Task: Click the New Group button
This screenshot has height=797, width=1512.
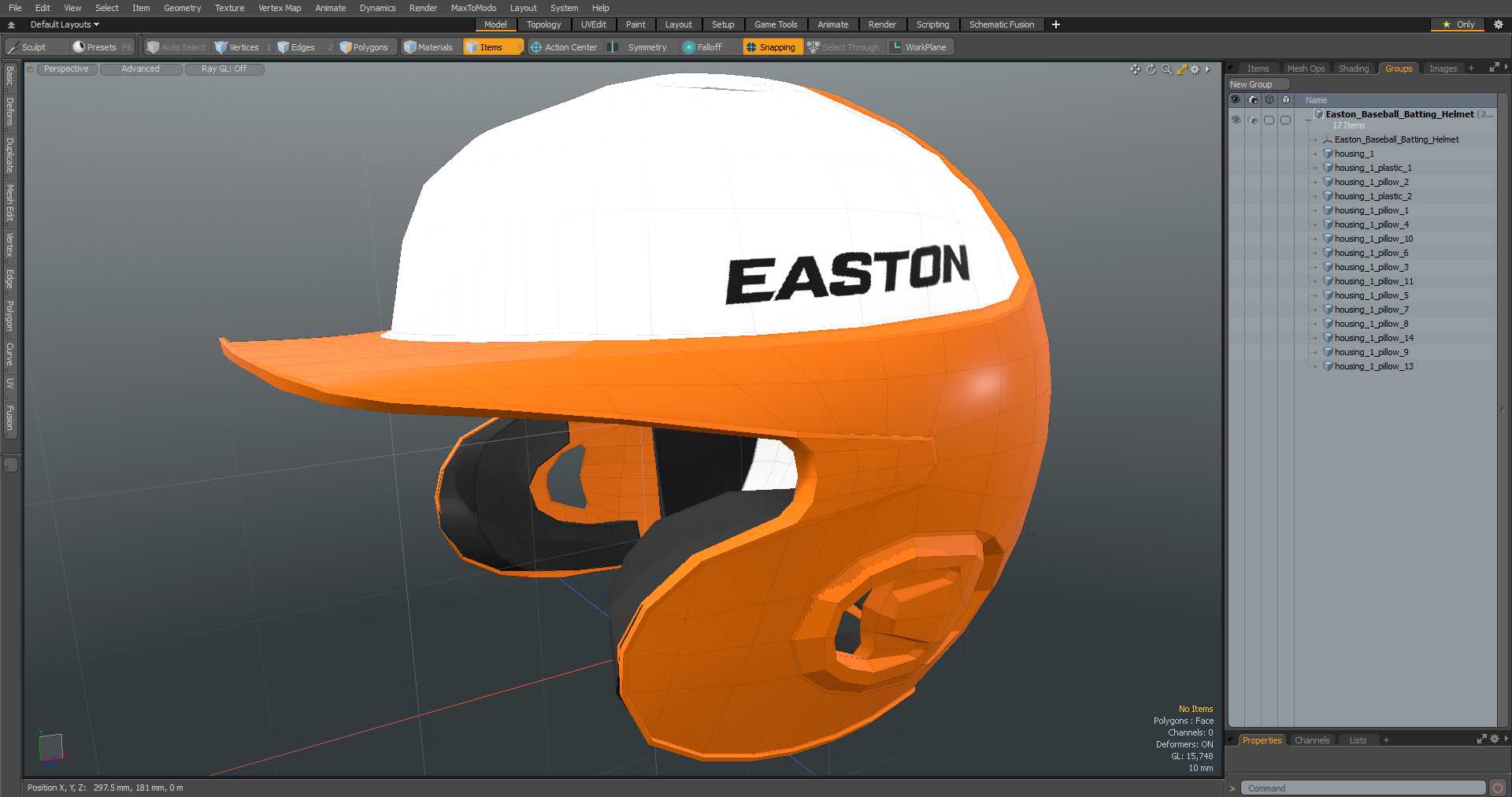Action: [1258, 84]
